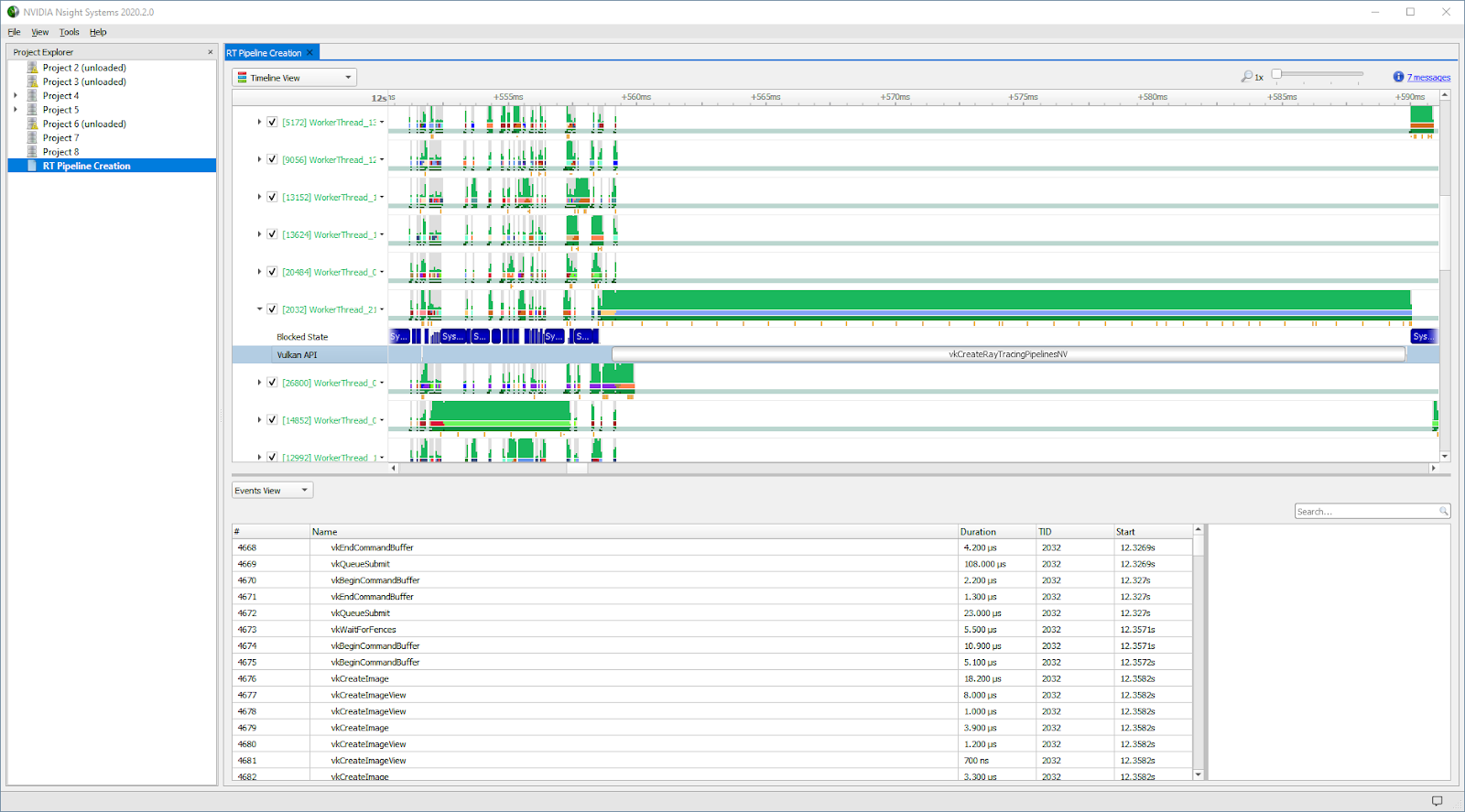Close the RT Pipeline Creation tab
Image resolution: width=1465 pixels, height=812 pixels.
point(310,53)
